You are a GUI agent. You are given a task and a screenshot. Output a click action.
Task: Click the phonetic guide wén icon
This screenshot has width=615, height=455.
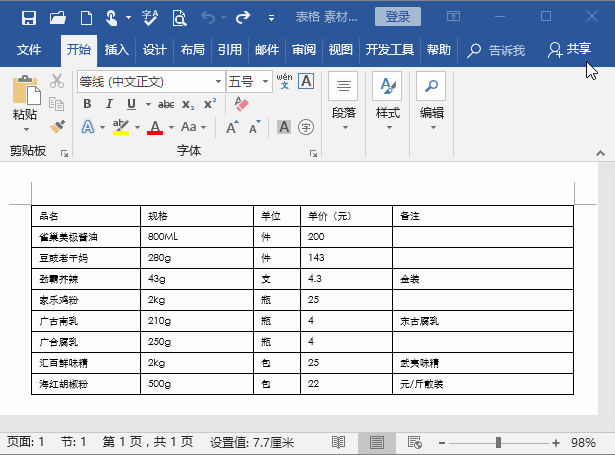tap(283, 81)
